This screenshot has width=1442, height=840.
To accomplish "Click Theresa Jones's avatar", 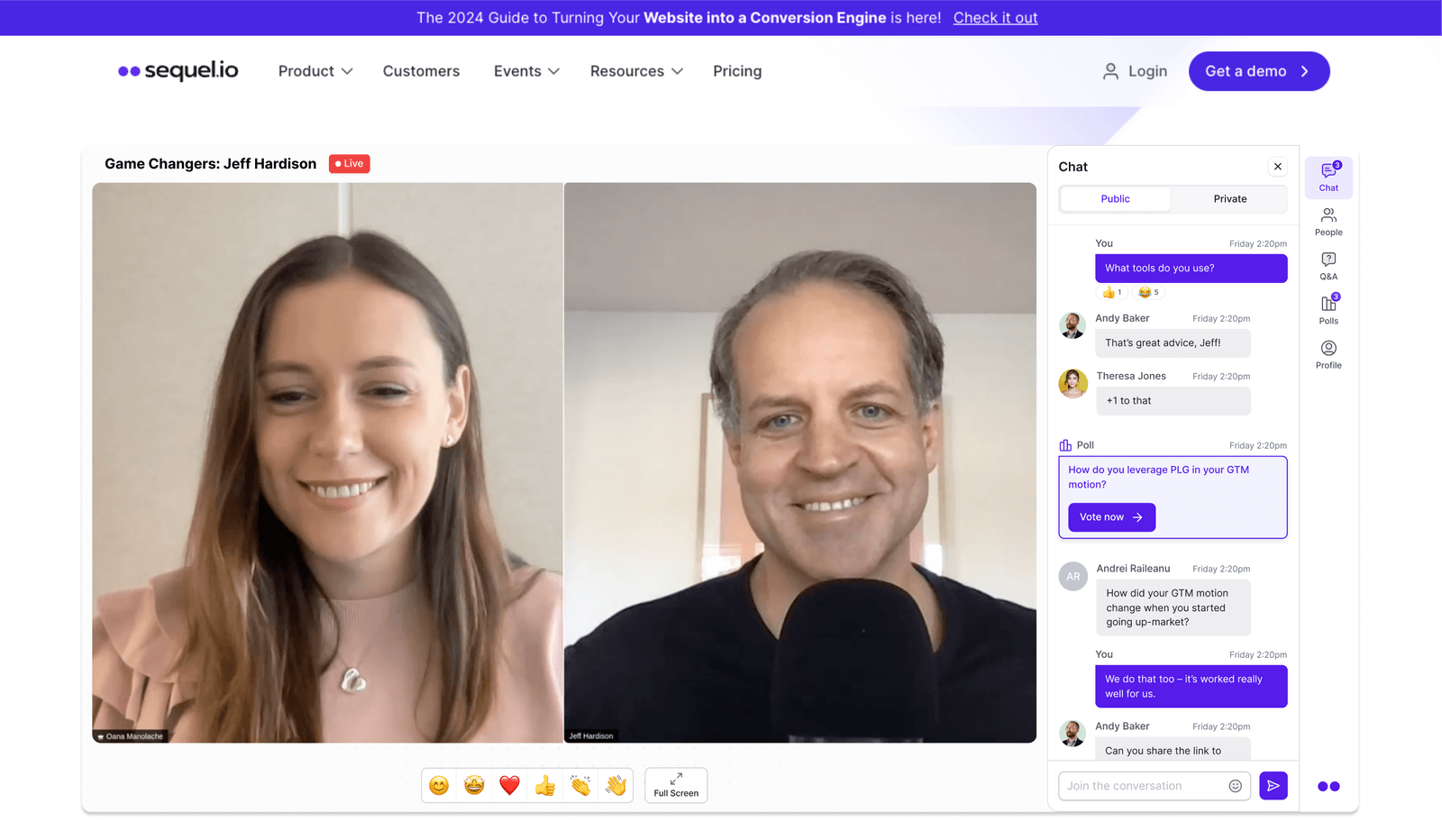I will point(1072,383).
